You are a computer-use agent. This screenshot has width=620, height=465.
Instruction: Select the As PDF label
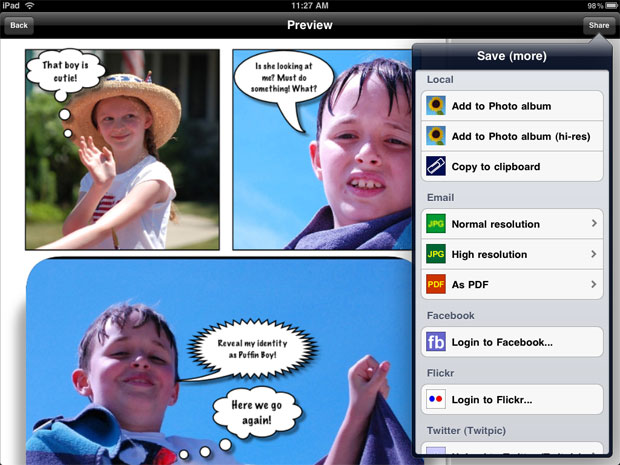point(470,284)
